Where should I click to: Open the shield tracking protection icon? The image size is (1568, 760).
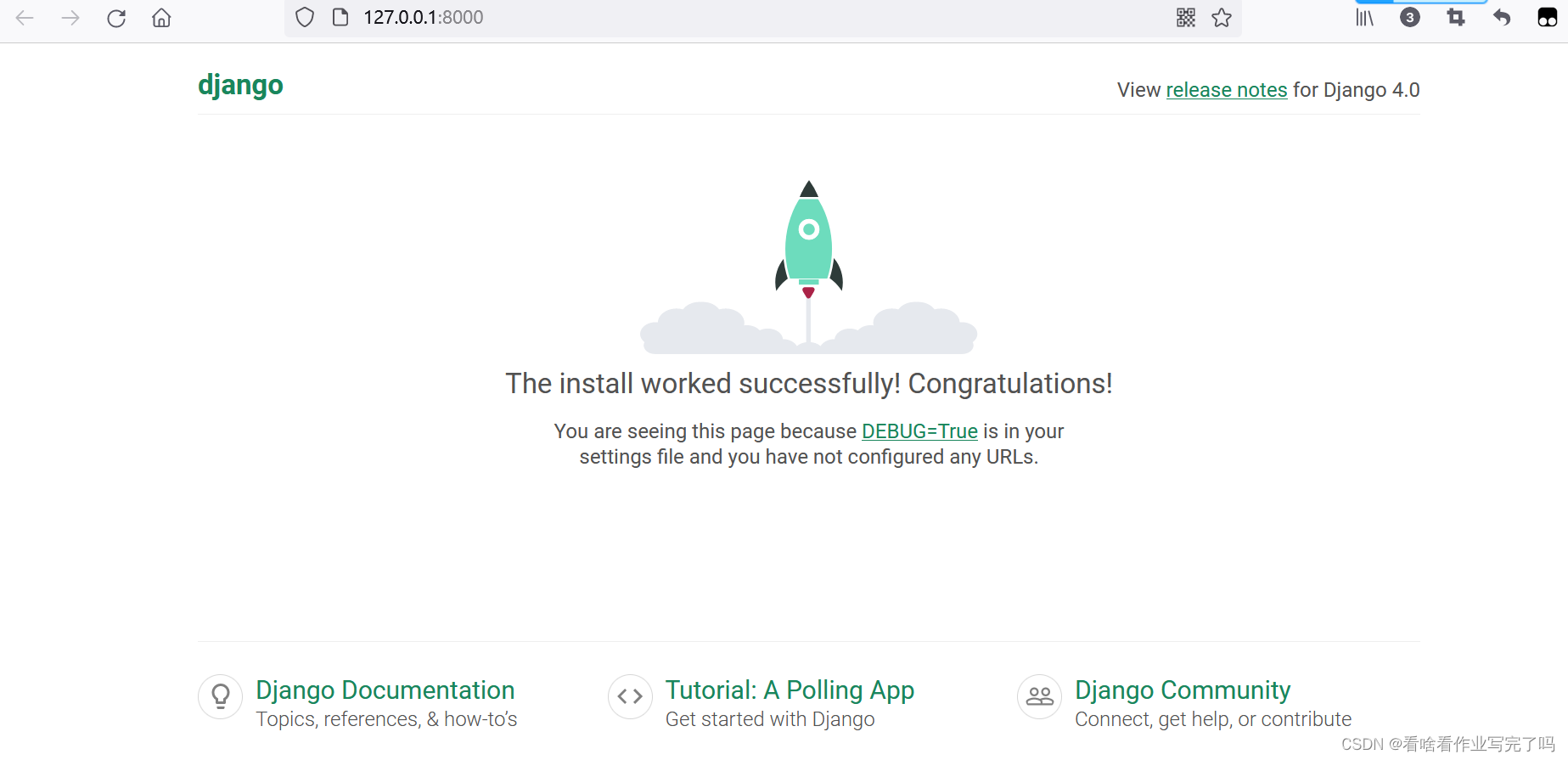[x=305, y=17]
